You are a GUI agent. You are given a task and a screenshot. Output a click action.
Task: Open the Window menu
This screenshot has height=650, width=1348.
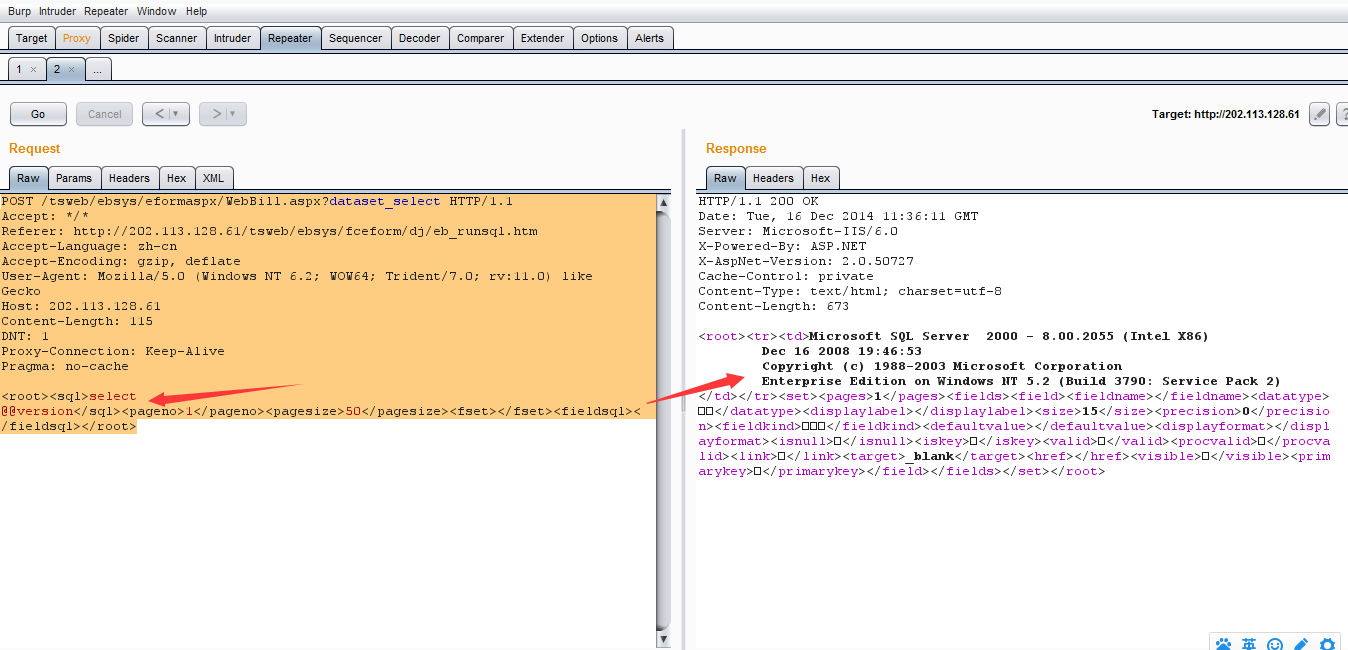point(156,11)
